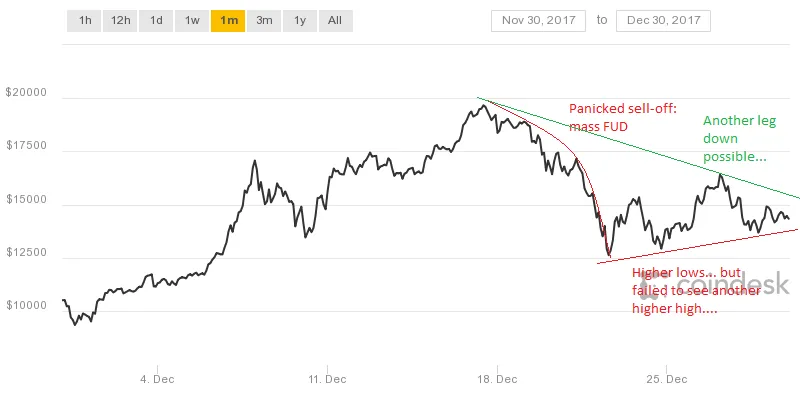
Task: Open the Dec 30, 2017 end date field
Action: pyautogui.click(x=663, y=20)
